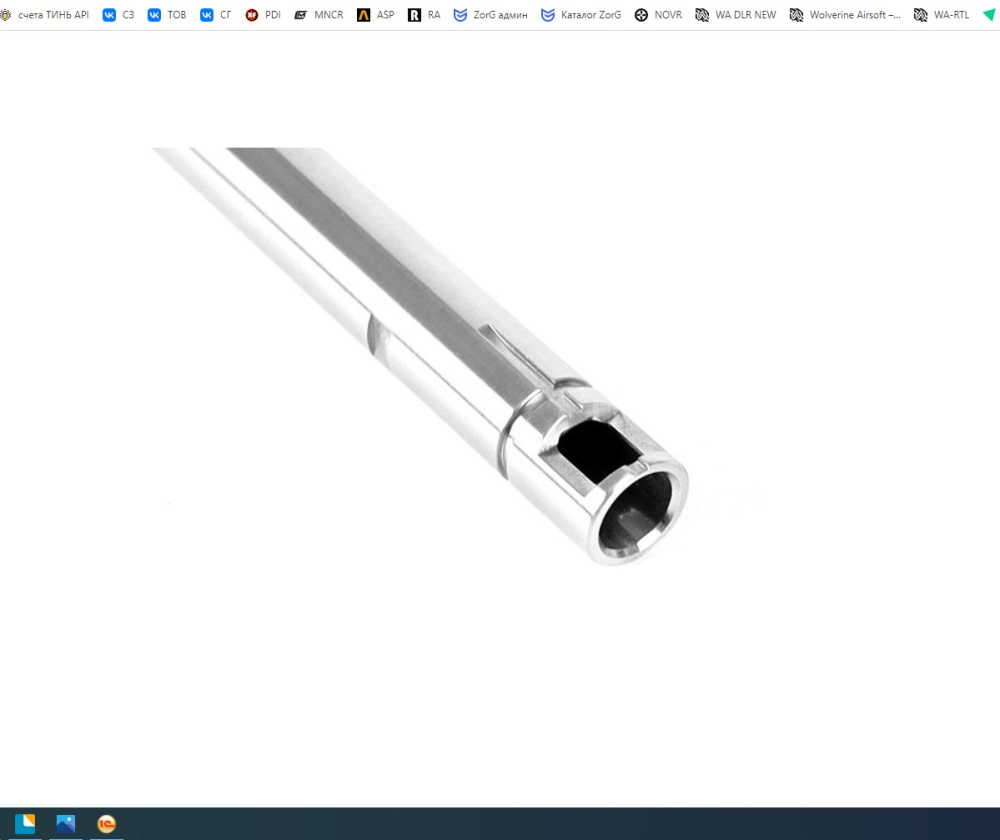Open the VK bookmark labeled ТОВ
Viewport: 1000px width, 840px height.
click(x=167, y=15)
